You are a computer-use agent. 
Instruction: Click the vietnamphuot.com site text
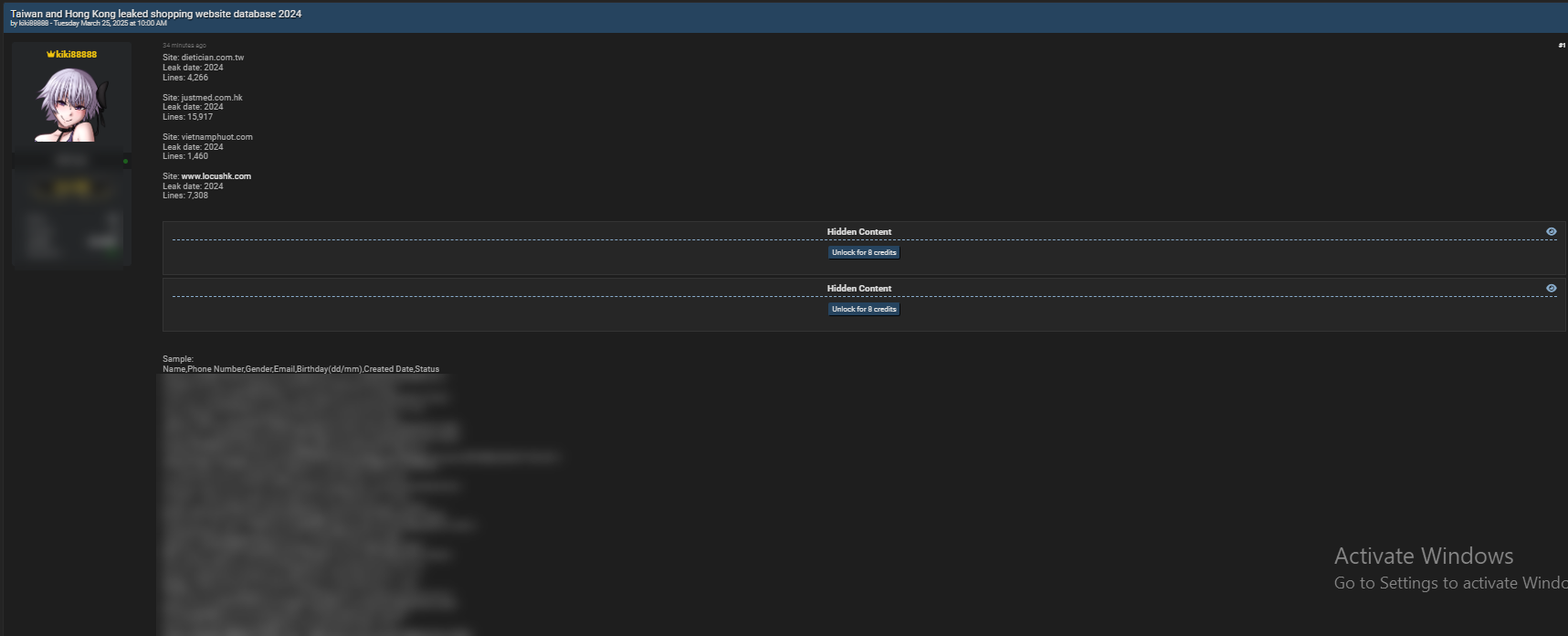coord(216,137)
